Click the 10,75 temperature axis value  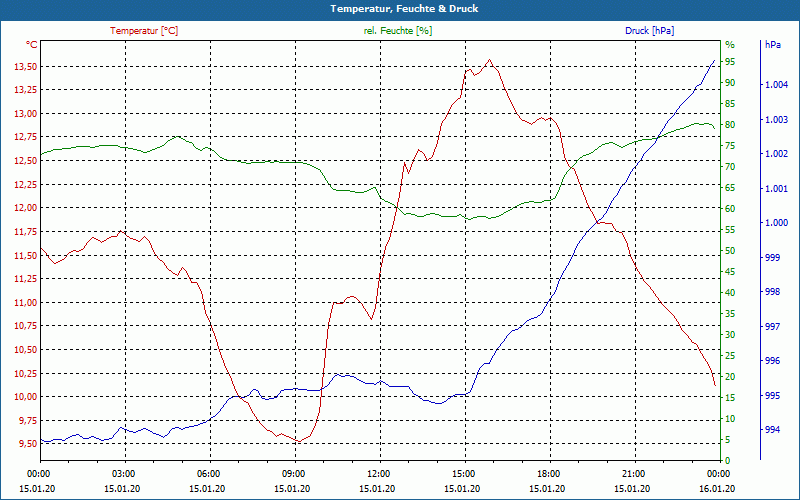pyautogui.click(x=25, y=326)
